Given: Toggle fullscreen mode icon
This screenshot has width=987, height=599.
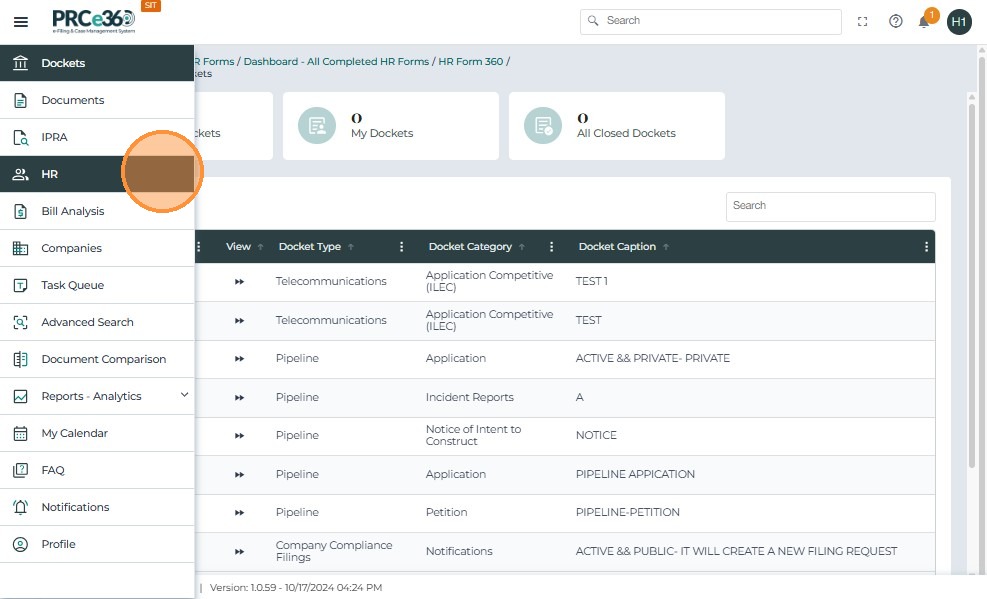Looking at the screenshot, I should (863, 21).
